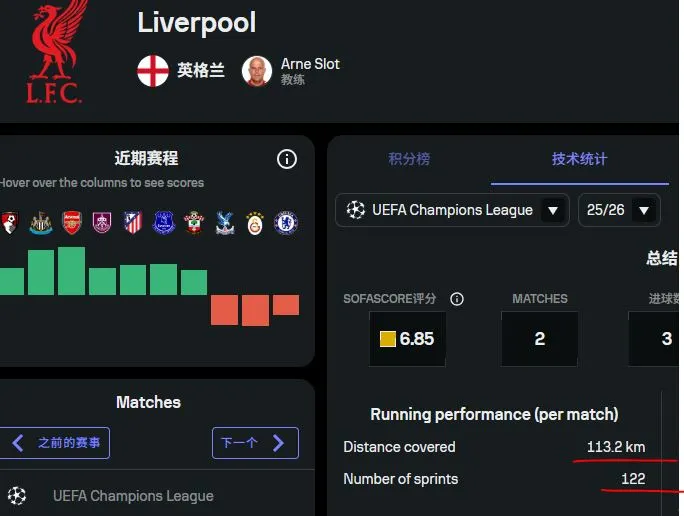Click the Arsenal crest in recent fixtures
Viewport: 684px width, 516px height.
pos(71,223)
